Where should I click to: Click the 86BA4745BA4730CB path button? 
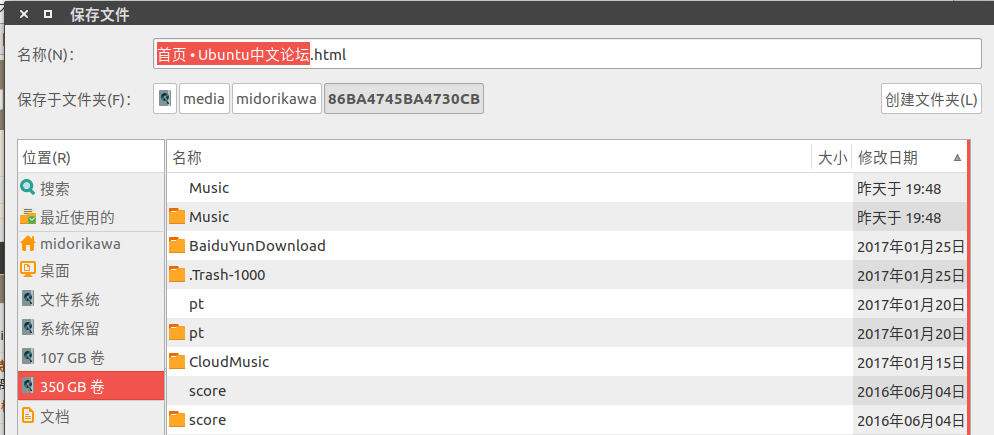(404, 99)
